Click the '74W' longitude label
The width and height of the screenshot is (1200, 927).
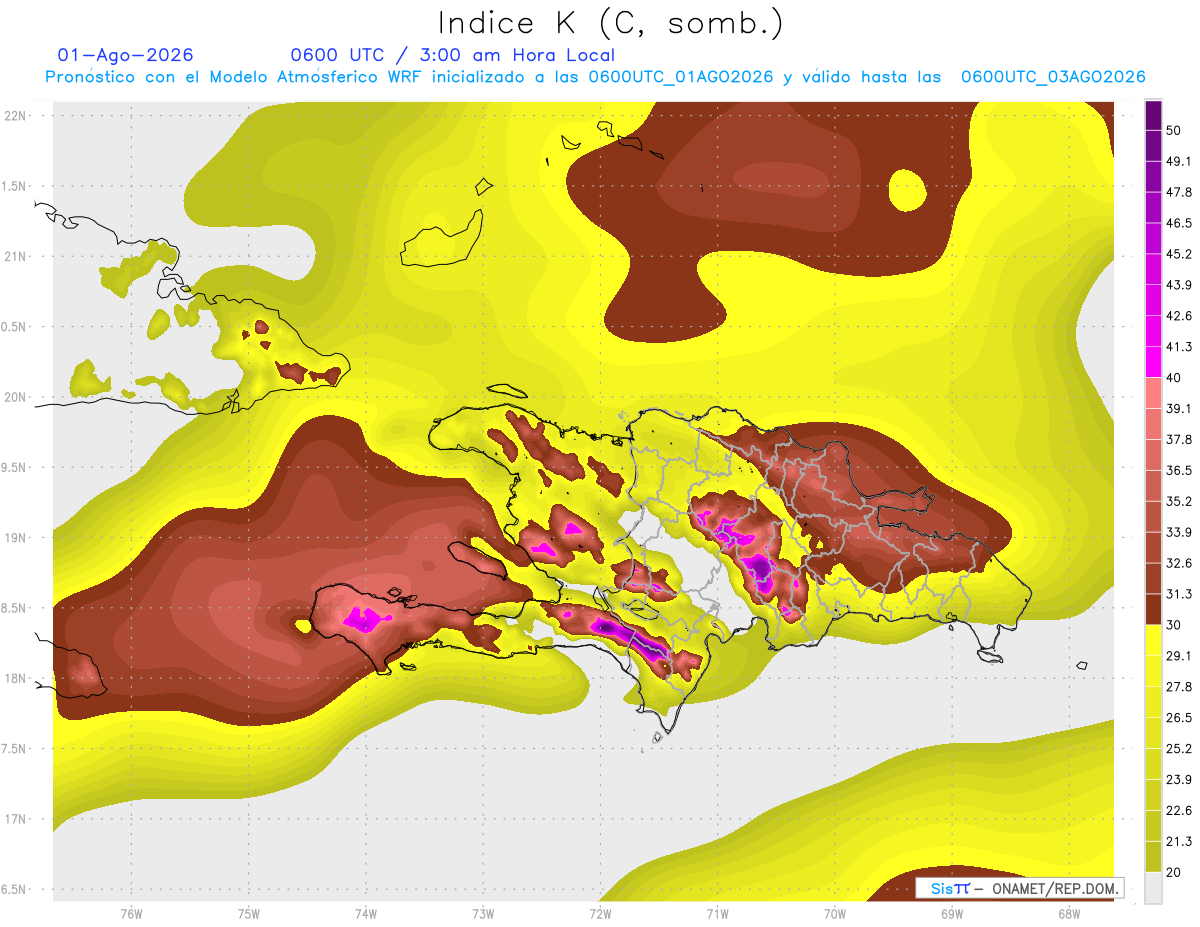365,914
